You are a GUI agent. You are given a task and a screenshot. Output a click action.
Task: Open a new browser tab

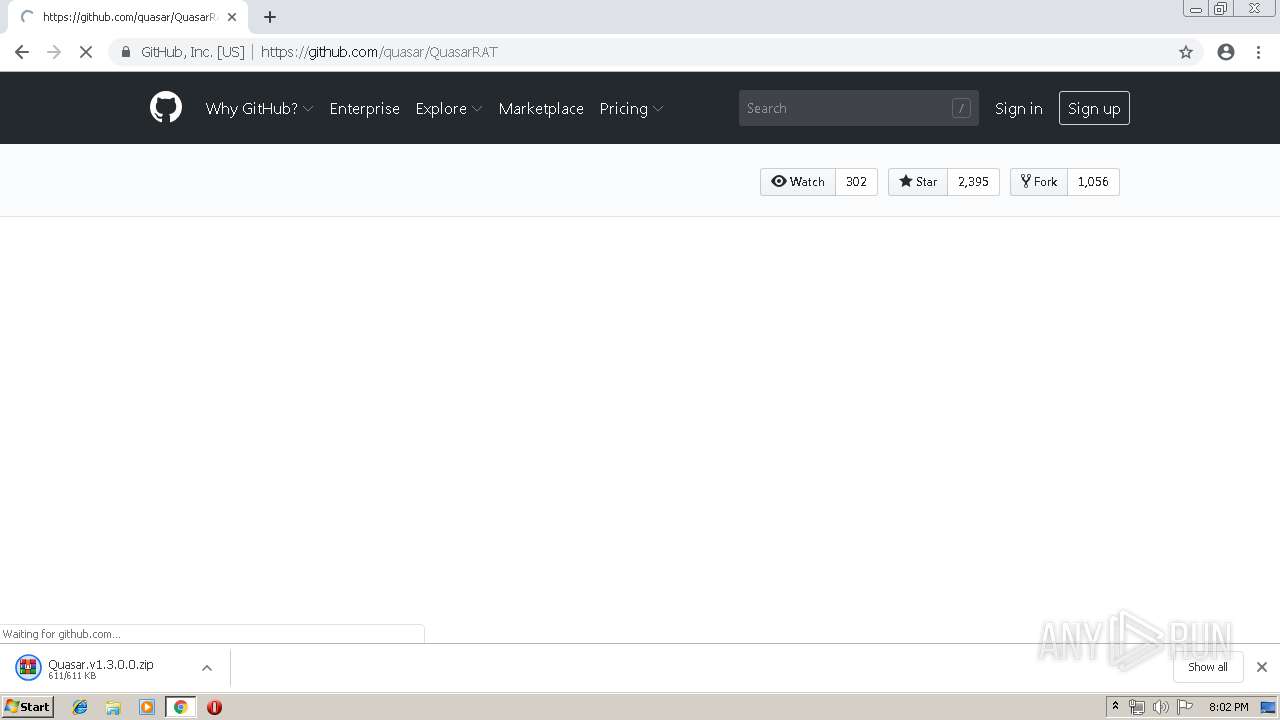(x=270, y=17)
